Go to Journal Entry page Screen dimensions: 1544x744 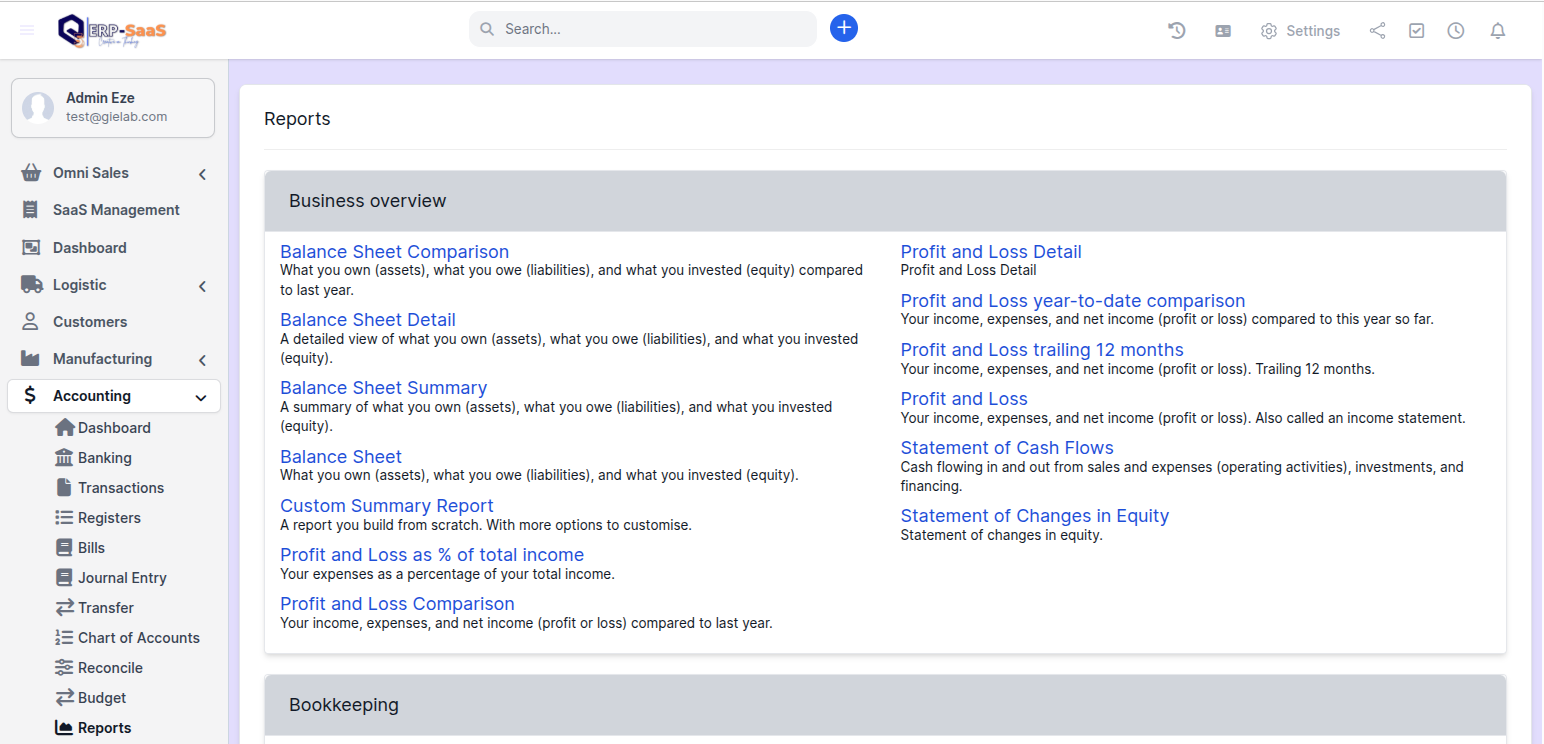click(x=122, y=578)
